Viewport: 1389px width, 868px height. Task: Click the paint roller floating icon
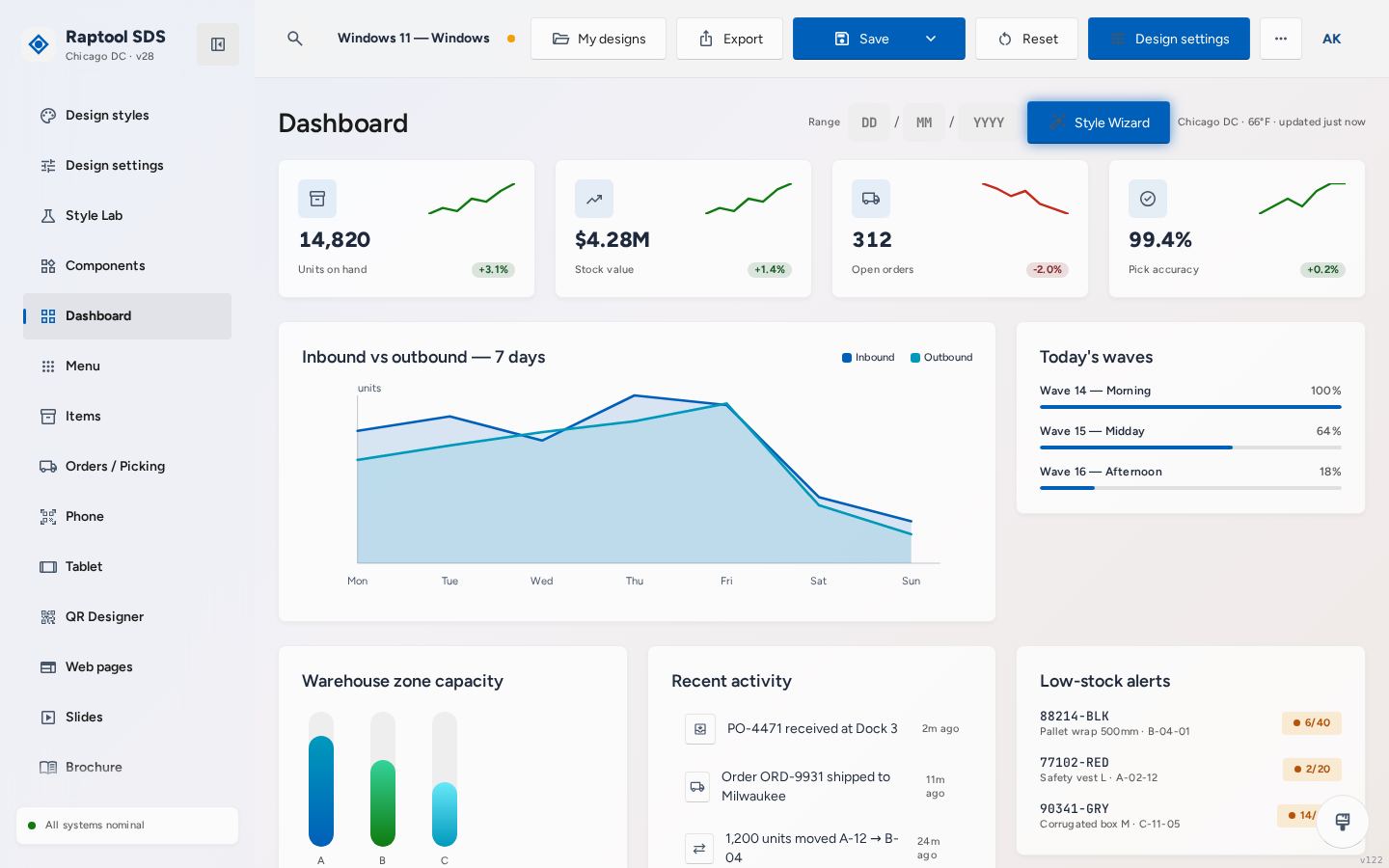click(x=1343, y=822)
